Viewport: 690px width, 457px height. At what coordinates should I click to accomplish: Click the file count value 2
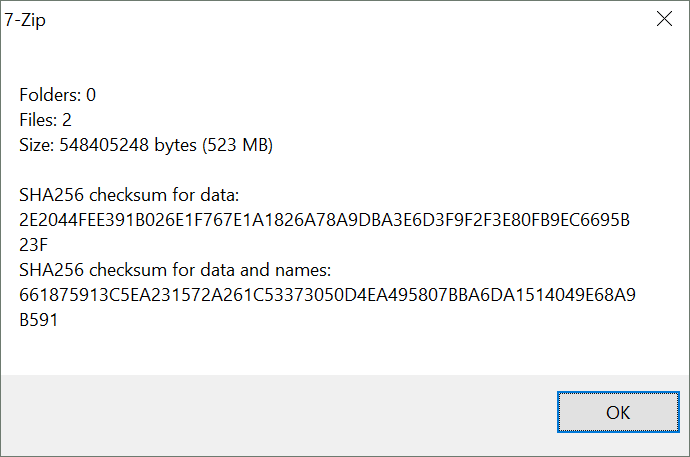pyautogui.click(x=67, y=120)
